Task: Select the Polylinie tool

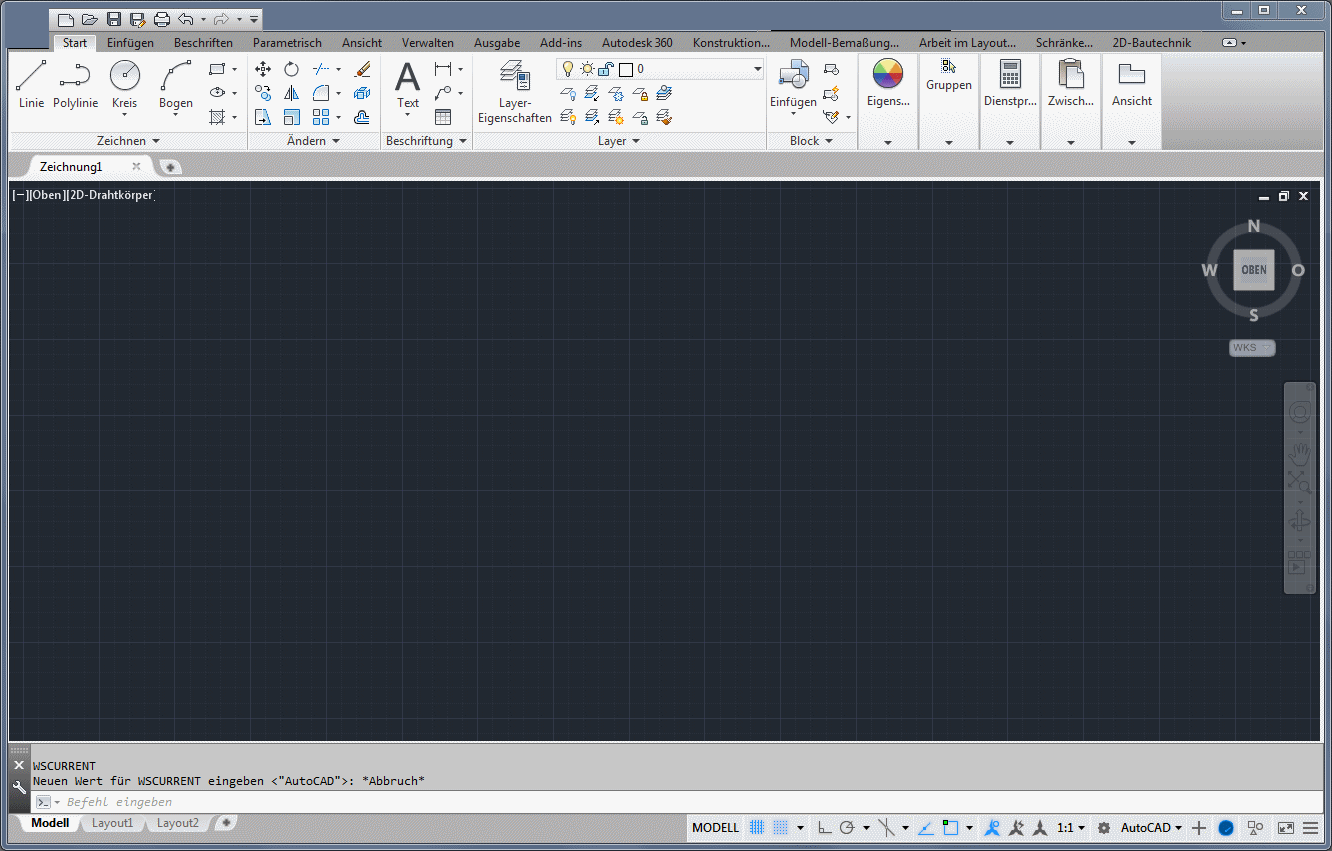Action: pos(76,85)
